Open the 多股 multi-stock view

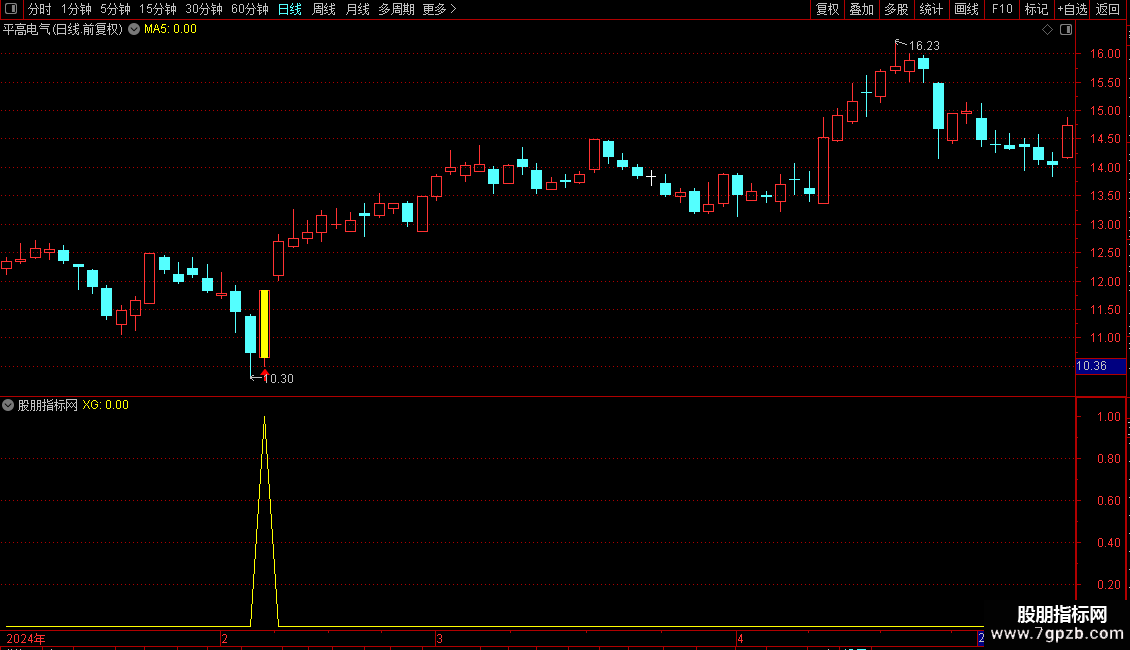click(897, 9)
